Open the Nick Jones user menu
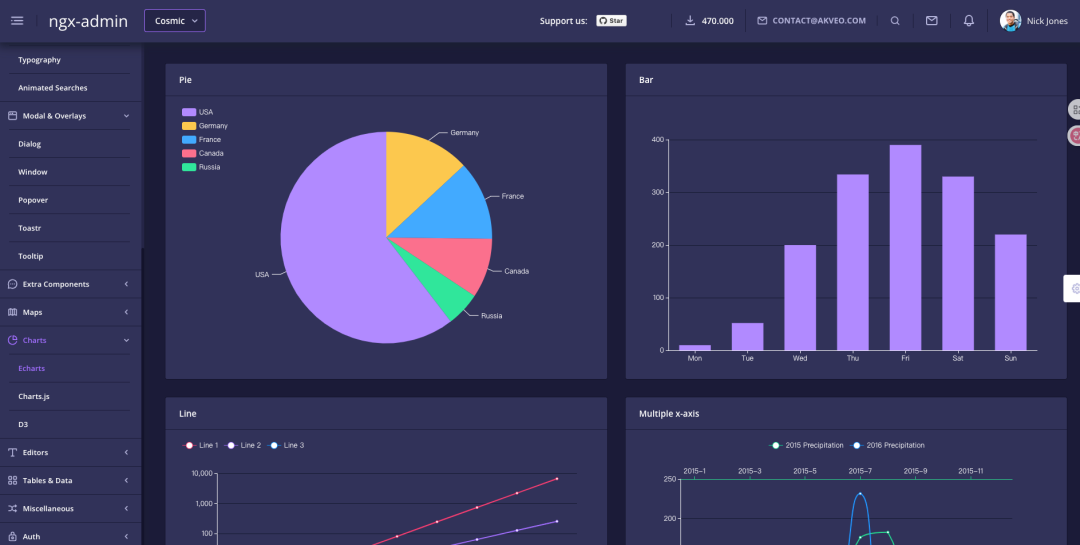The width and height of the screenshot is (1080, 545). (1047, 21)
